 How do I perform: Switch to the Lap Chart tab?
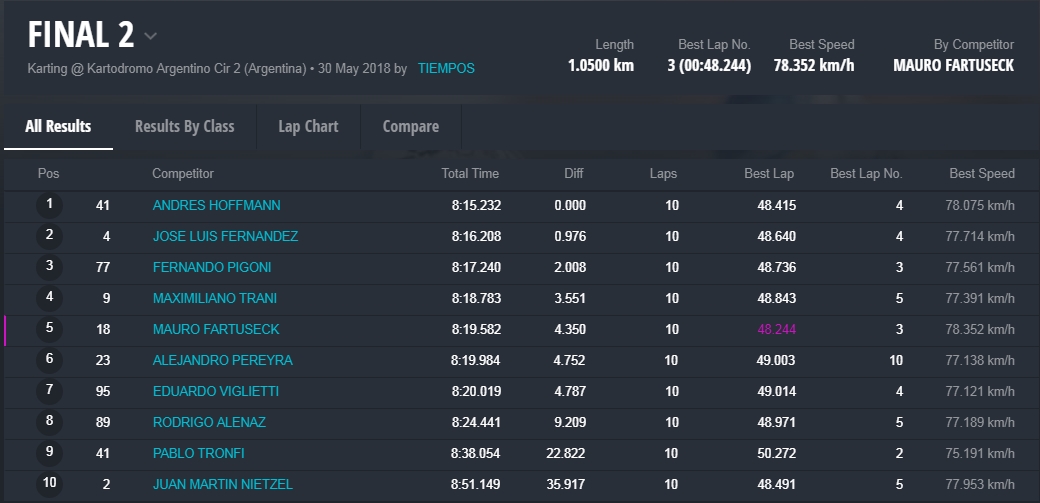308,126
